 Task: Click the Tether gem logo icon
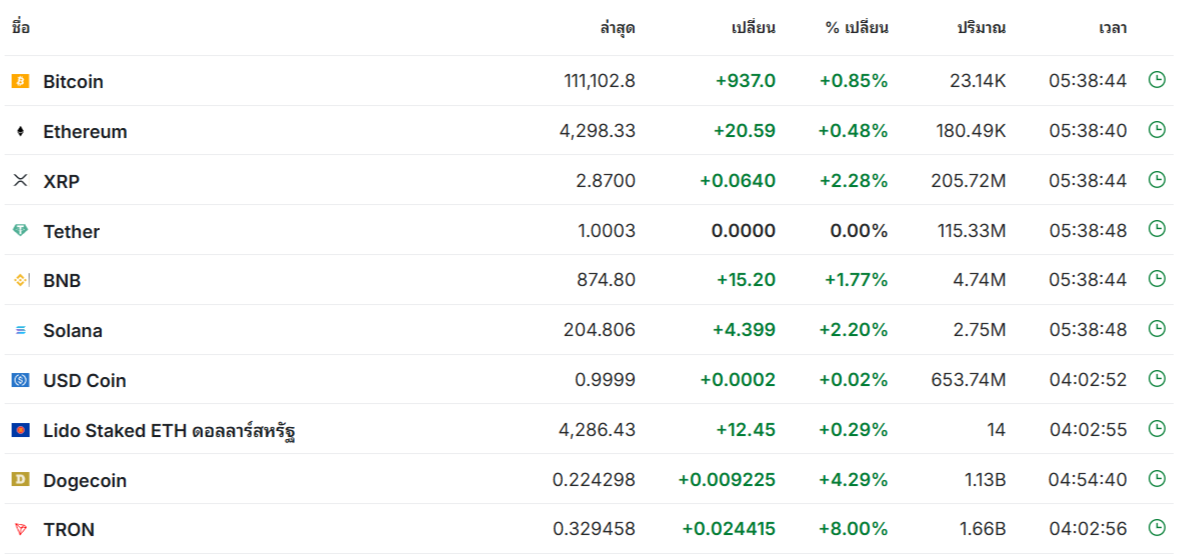tap(20, 231)
